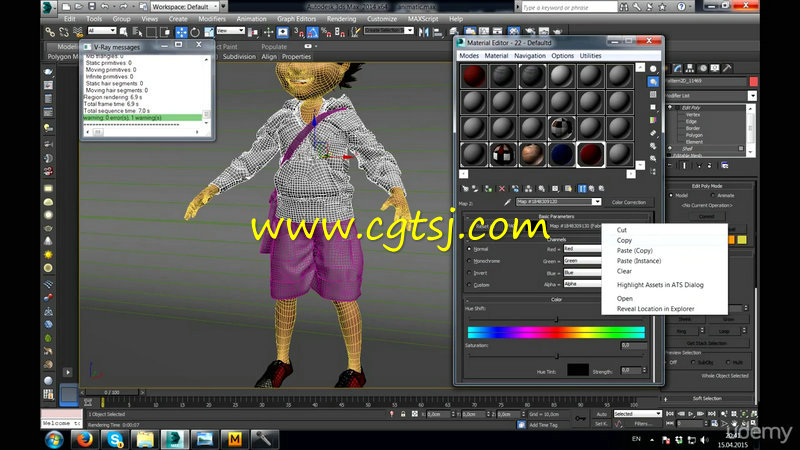This screenshot has height=450, width=800.
Task: Select the checker-textured material sample slot
Action: 561,129
